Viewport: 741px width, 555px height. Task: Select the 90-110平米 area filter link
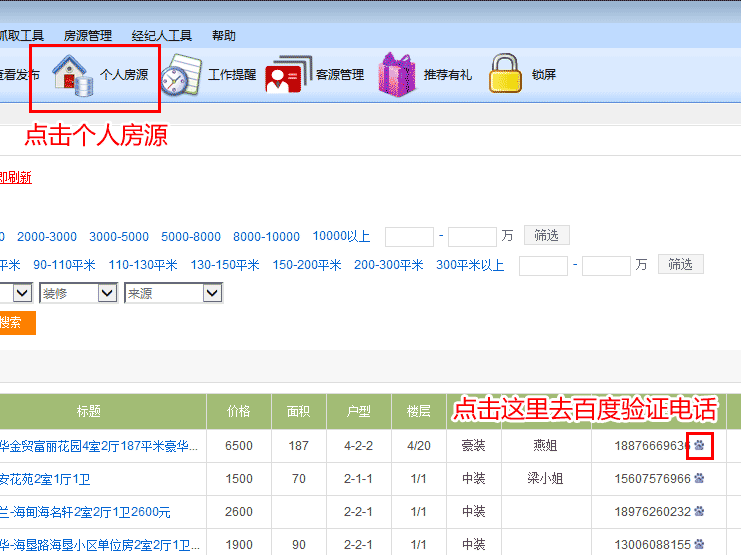tap(64, 265)
